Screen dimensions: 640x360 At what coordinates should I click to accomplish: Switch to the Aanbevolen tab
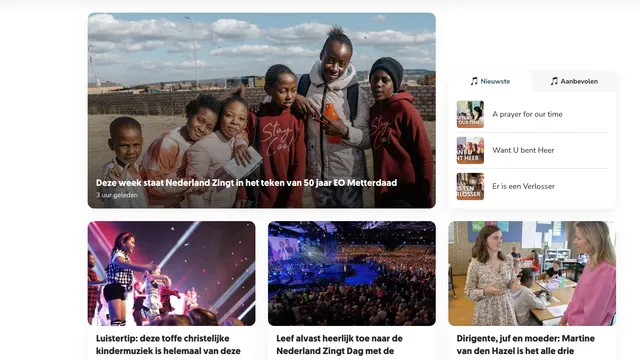(574, 81)
